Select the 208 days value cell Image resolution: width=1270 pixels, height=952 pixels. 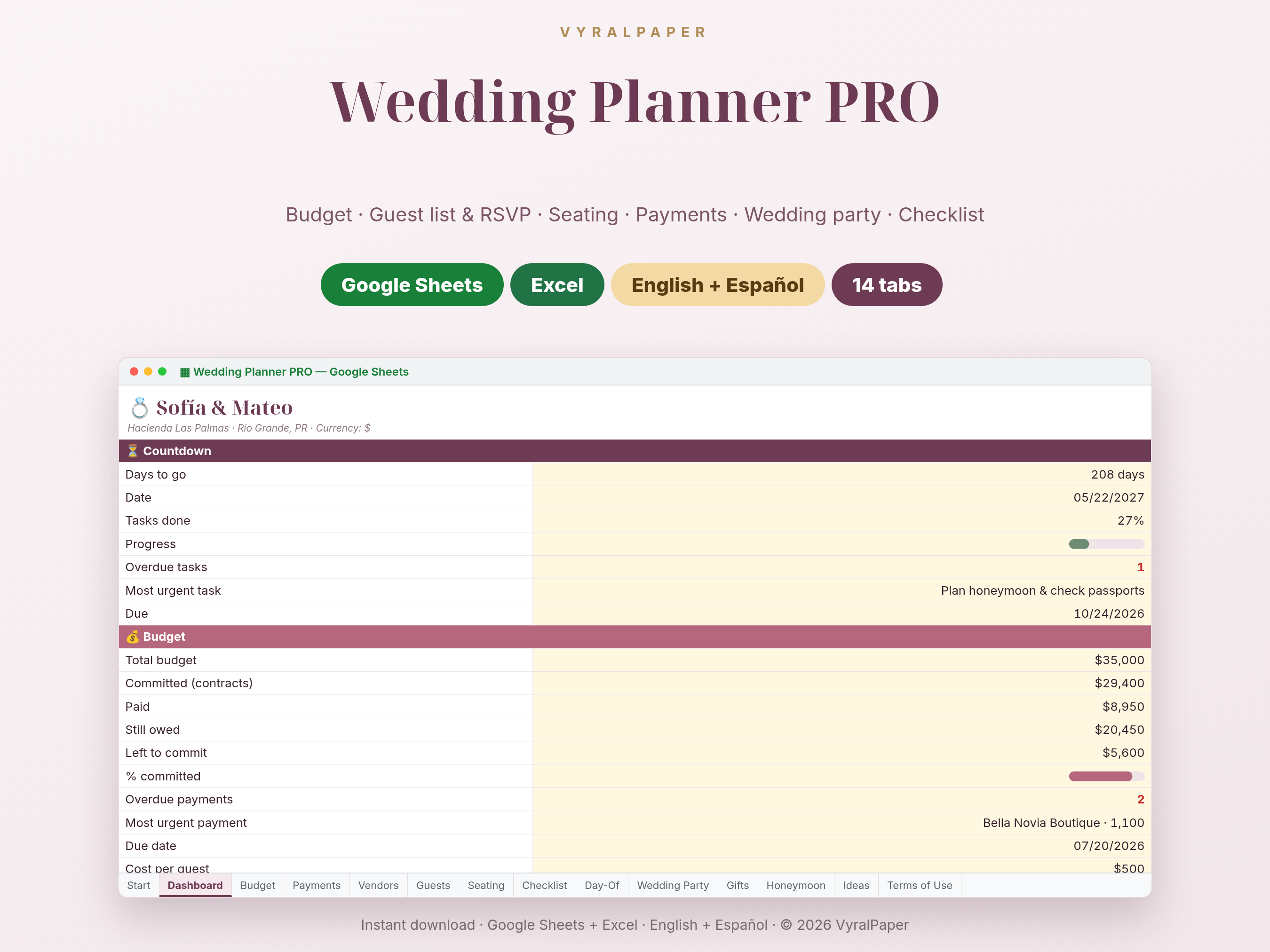[x=841, y=474]
